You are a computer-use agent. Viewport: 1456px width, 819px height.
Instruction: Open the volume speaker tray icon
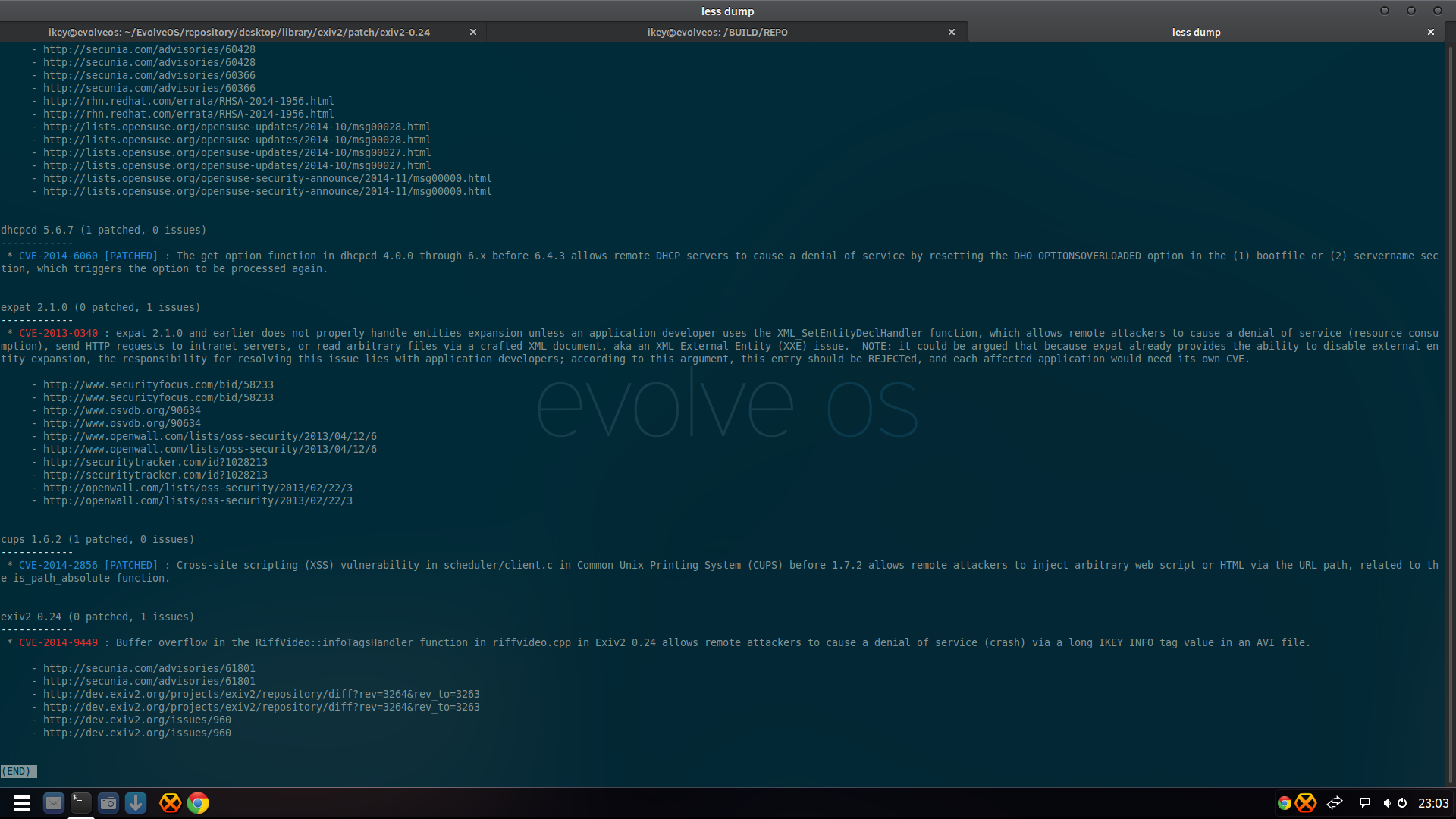pos(1386,803)
